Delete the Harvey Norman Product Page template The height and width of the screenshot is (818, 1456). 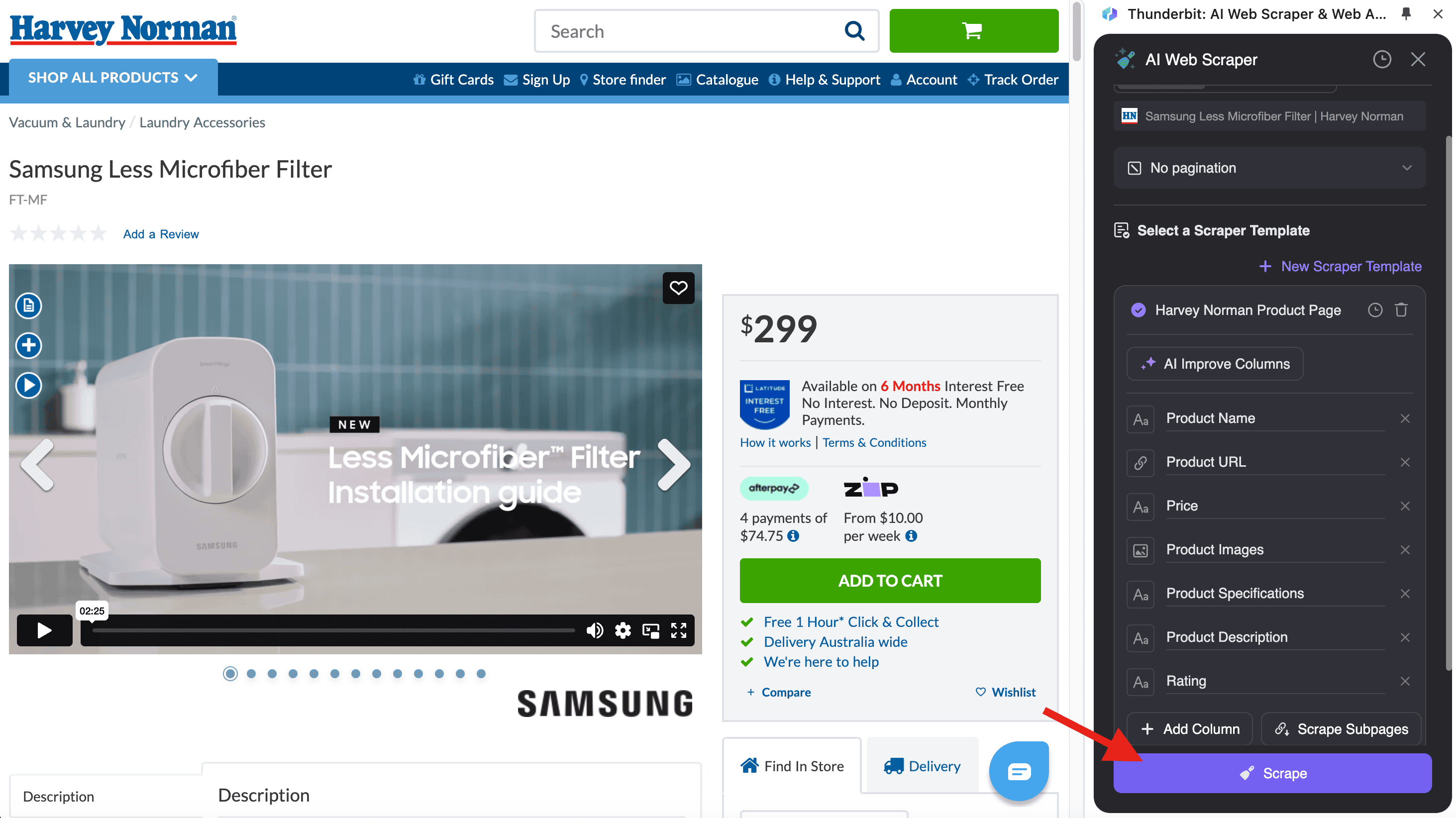tap(1401, 310)
